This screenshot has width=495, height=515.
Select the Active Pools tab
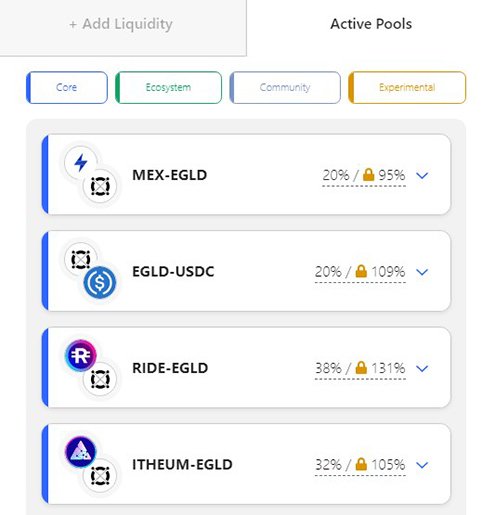[x=371, y=24]
